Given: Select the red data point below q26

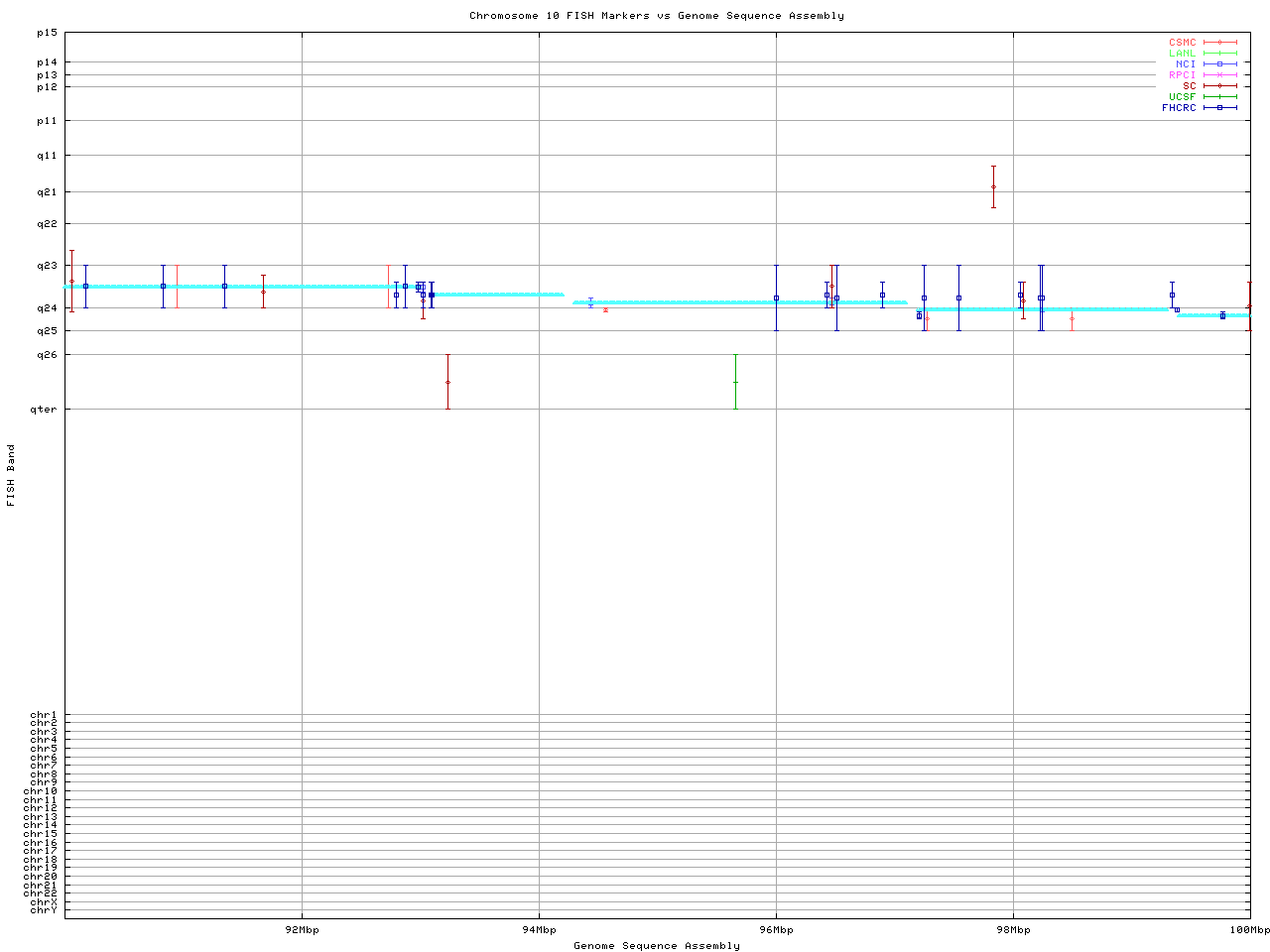Looking at the screenshot, I should [447, 382].
